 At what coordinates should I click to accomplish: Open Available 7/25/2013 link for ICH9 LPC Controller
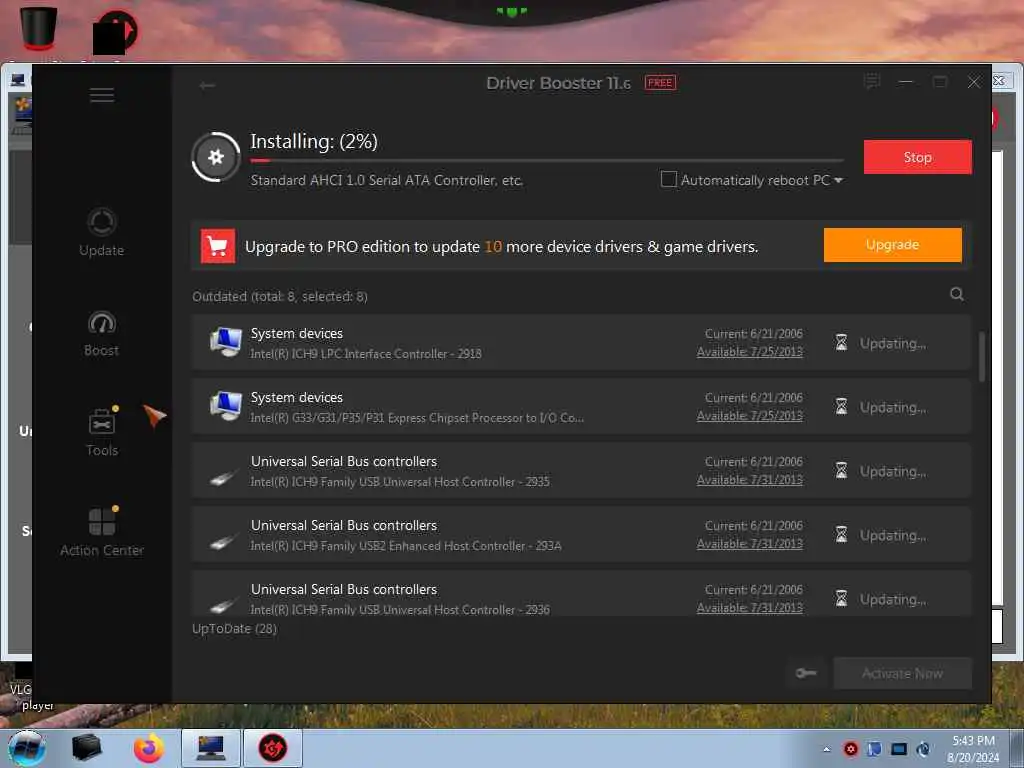pos(750,352)
